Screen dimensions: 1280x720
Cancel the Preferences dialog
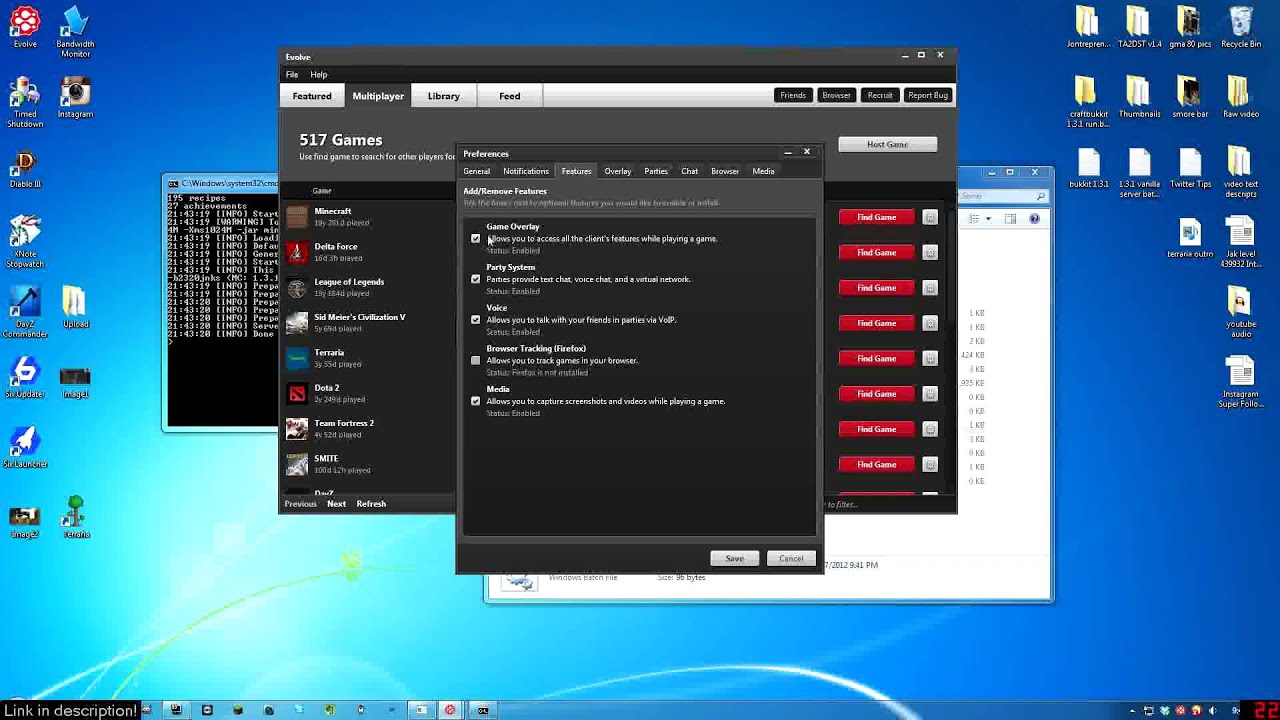791,559
